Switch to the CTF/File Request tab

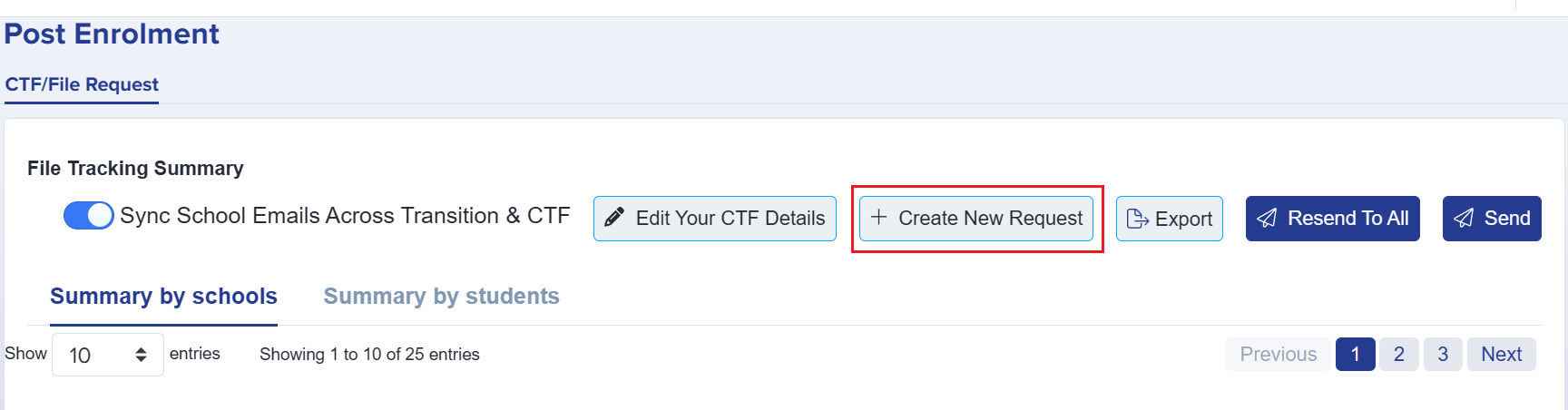point(82,84)
